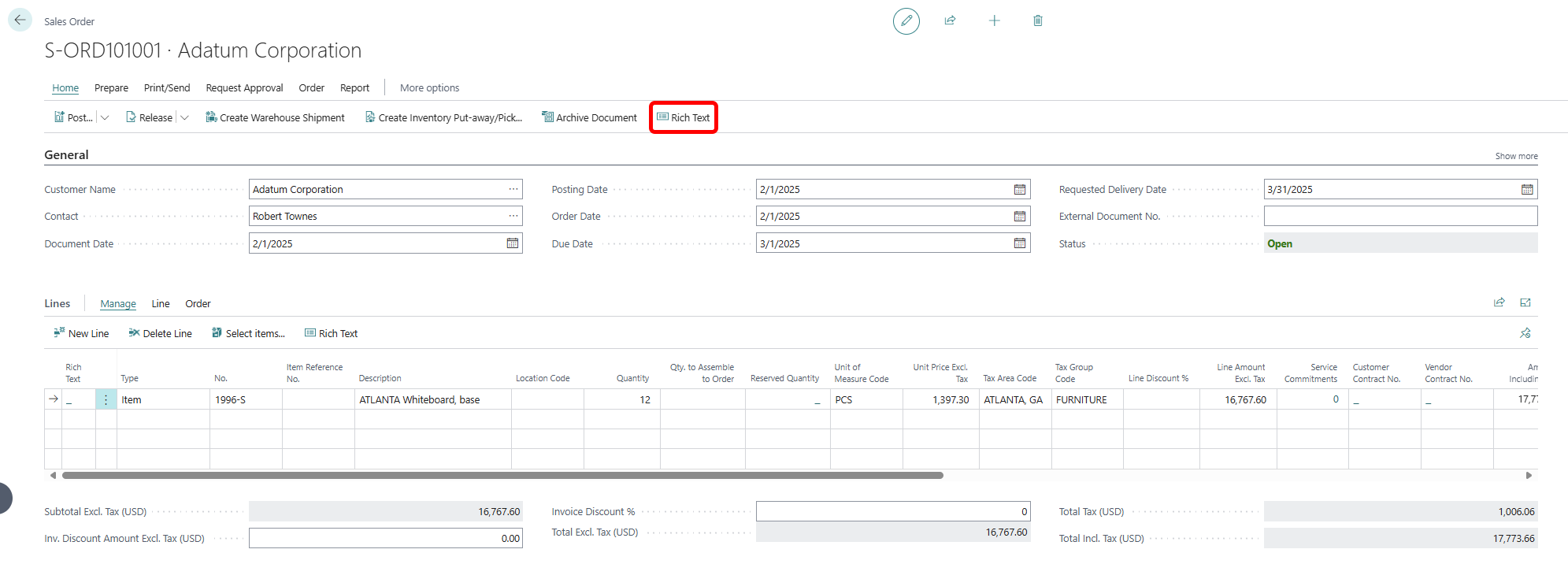Click the External Document No. field
This screenshot has width=1568, height=564.
1400,216
